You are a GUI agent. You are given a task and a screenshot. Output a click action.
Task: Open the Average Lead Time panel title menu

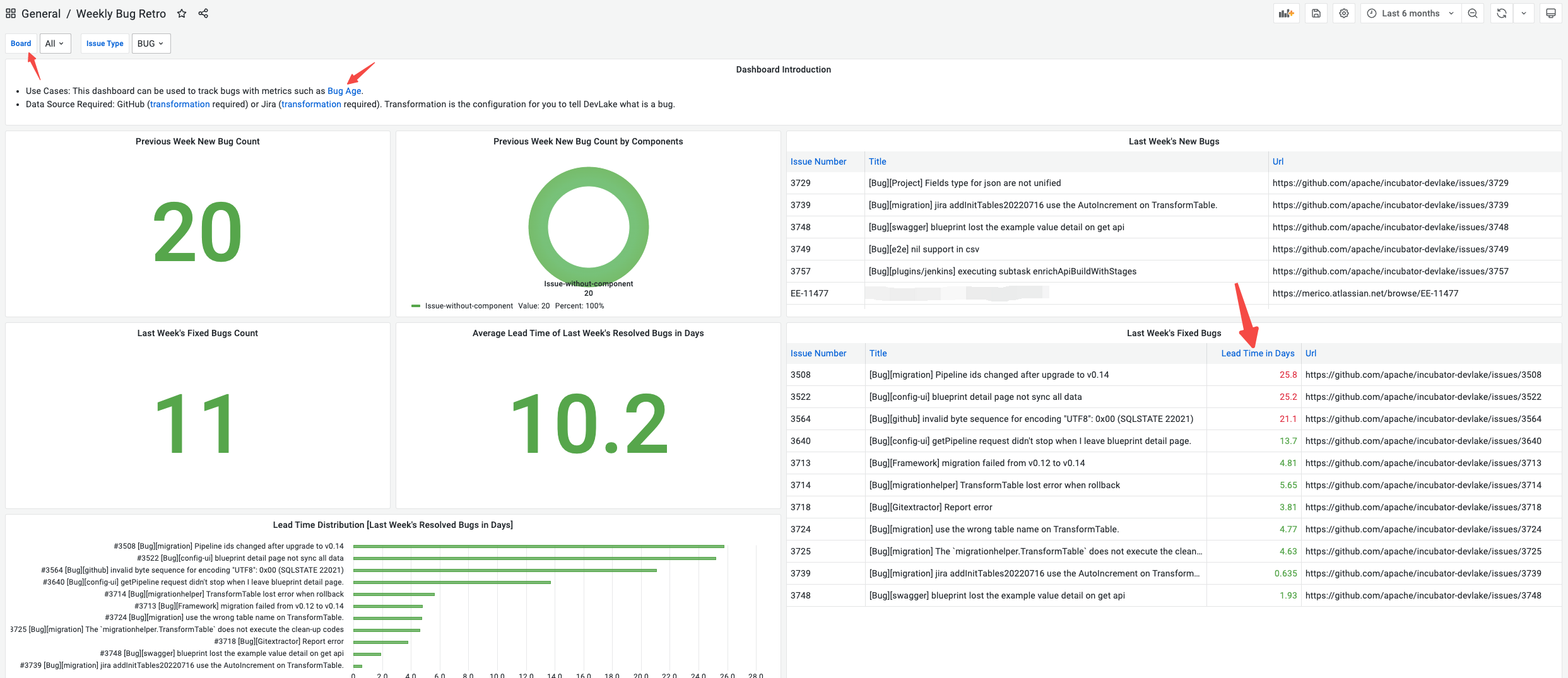(x=588, y=333)
